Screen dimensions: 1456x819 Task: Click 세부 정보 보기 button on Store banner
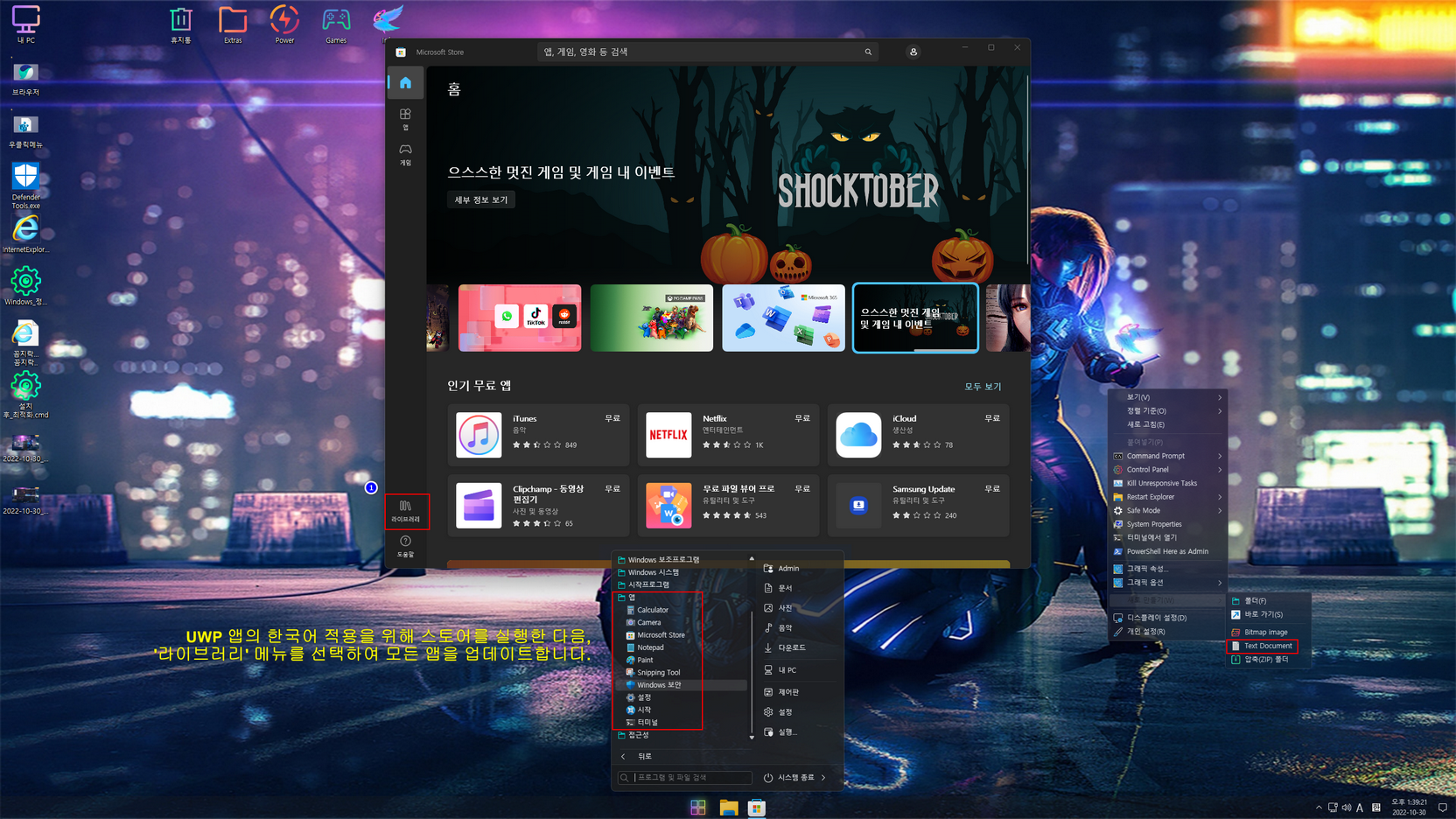tap(481, 199)
